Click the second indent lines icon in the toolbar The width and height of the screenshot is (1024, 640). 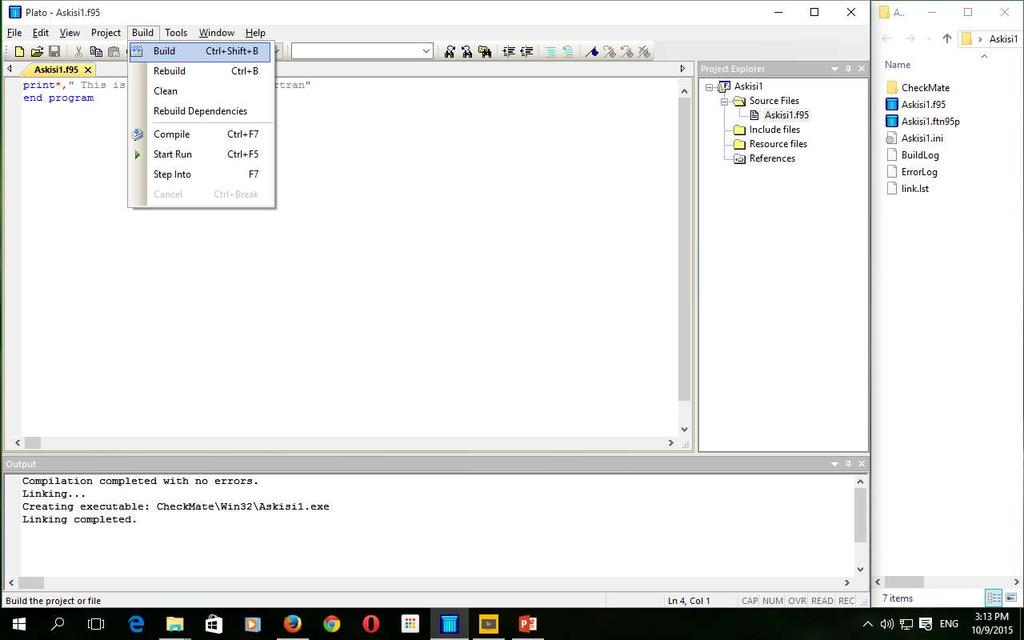pyautogui.click(x=526, y=52)
